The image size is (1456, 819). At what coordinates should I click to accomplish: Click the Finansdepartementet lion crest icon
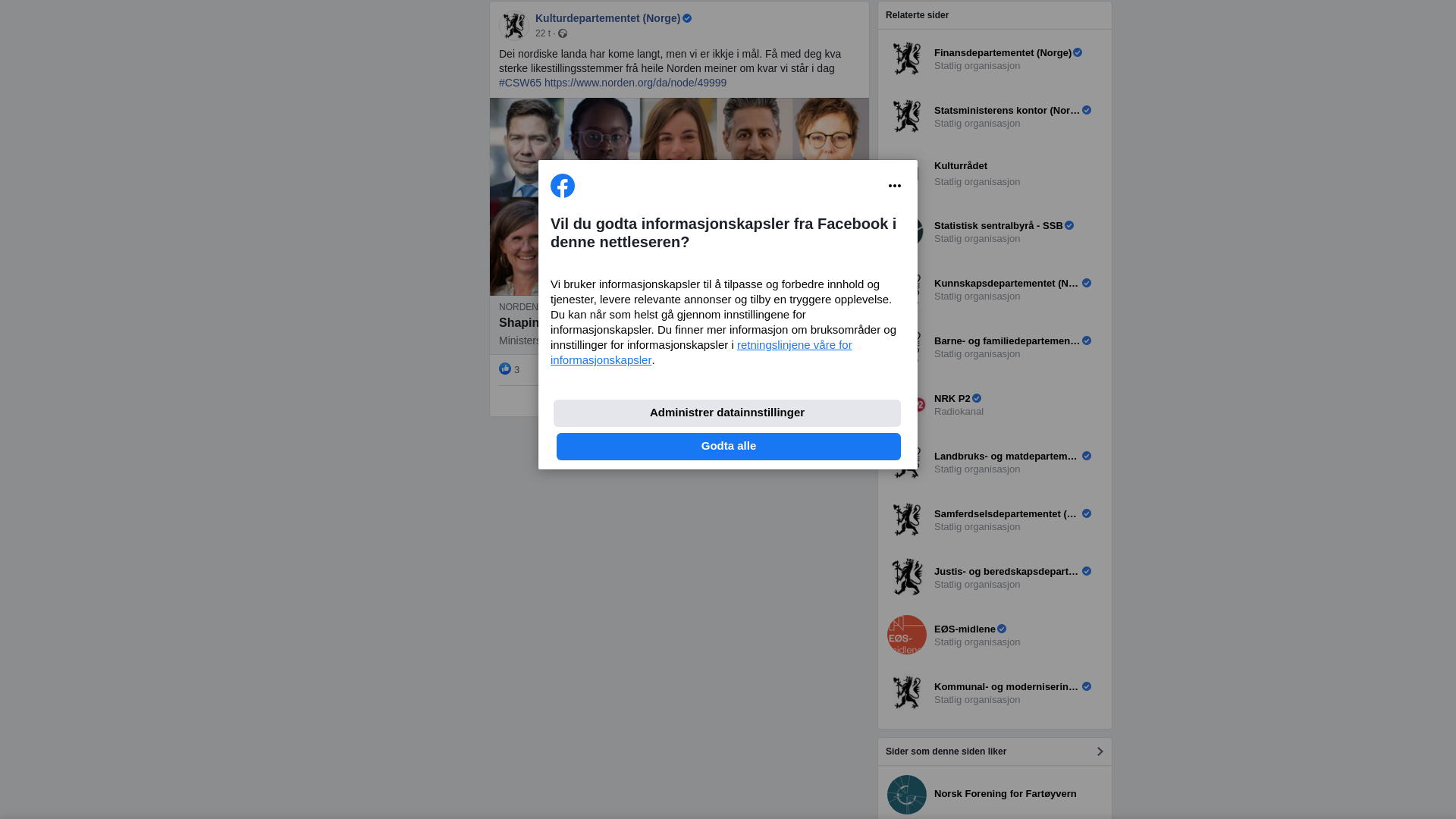pyautogui.click(x=907, y=58)
